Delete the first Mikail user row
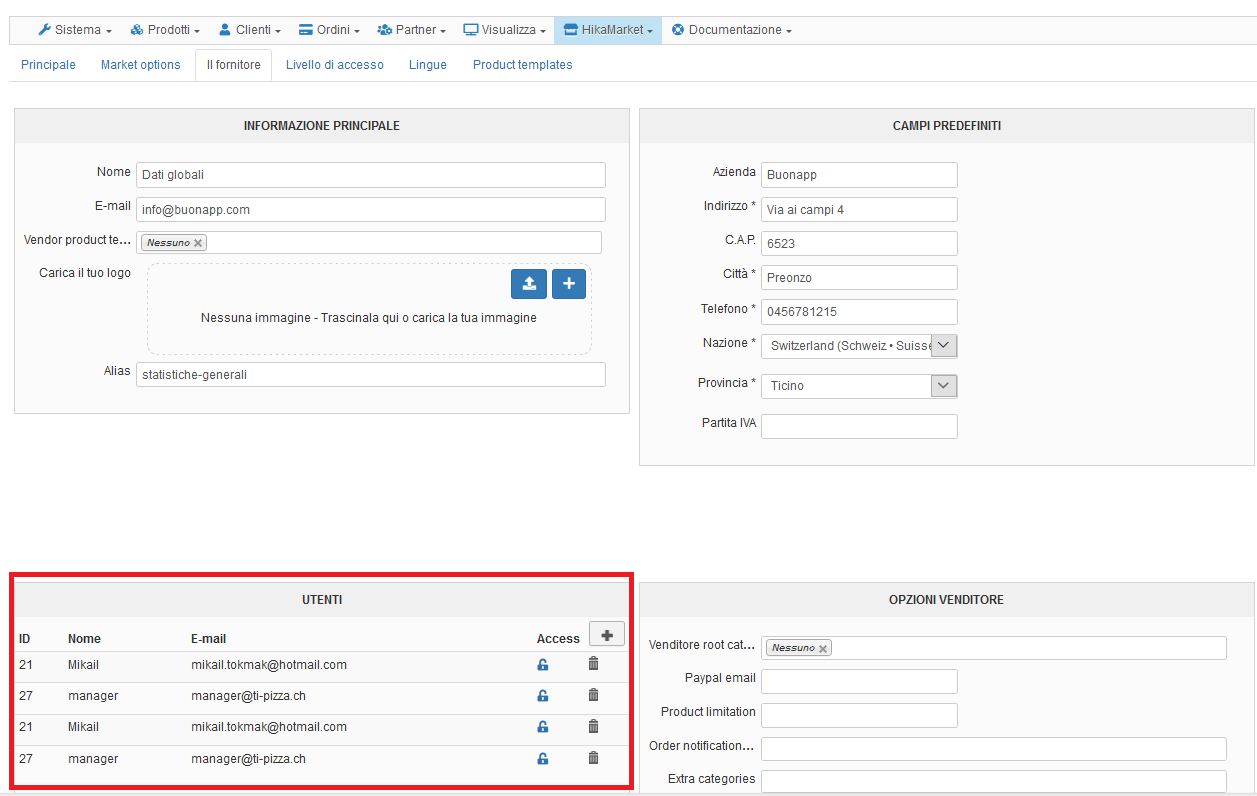This screenshot has width=1257, height=796. pos(593,664)
